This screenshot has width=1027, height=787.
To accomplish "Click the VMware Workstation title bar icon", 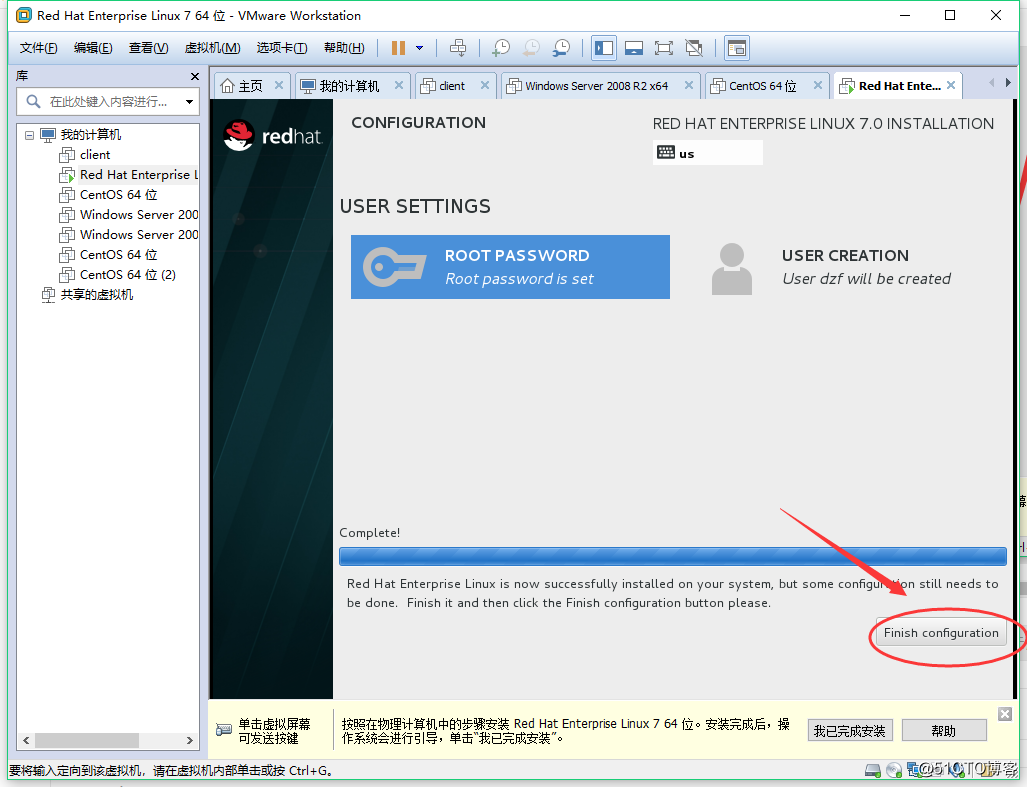I will pyautogui.click(x=24, y=15).
